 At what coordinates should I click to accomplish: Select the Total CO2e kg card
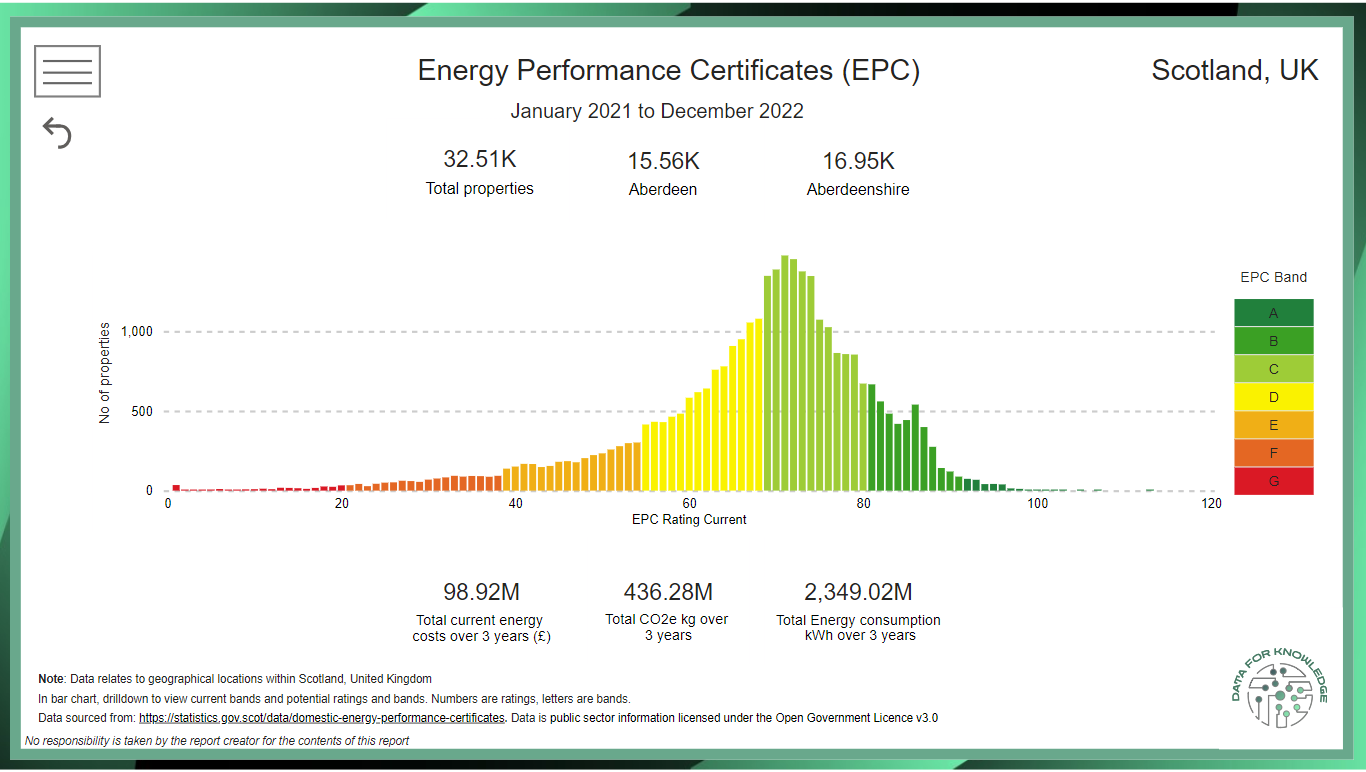pos(667,612)
